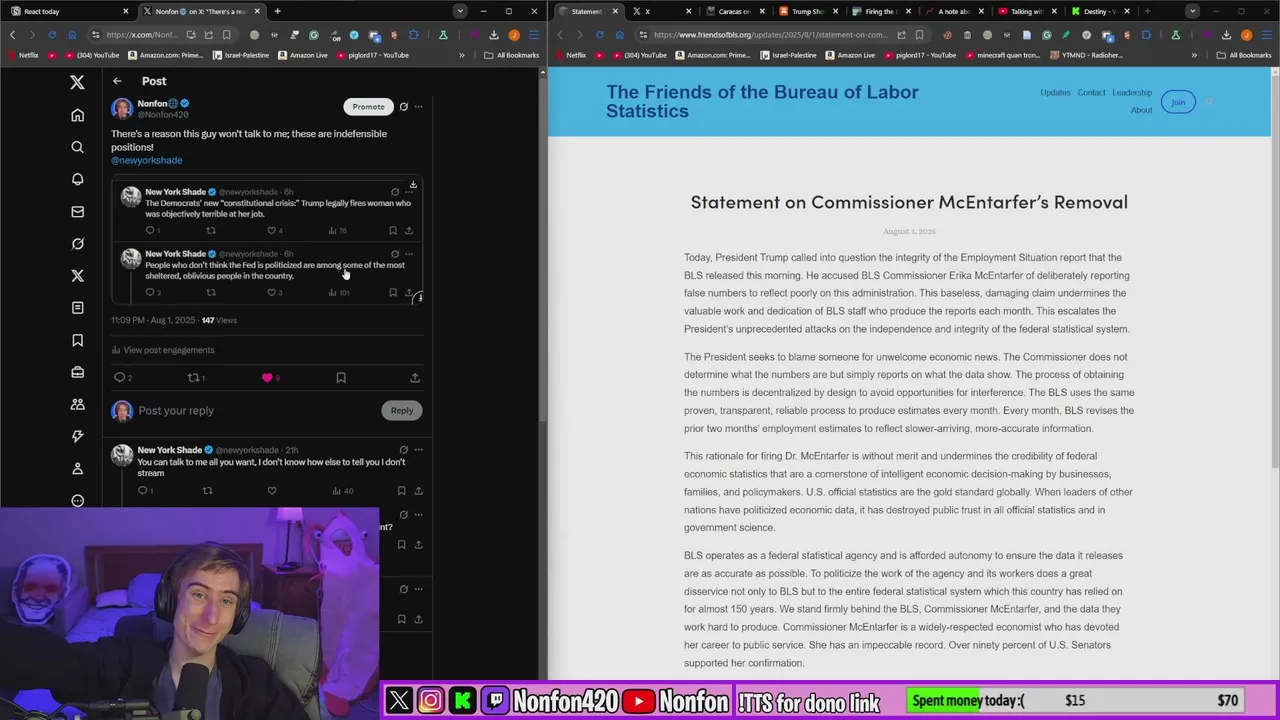Open X Explore search in the sidebar
The height and width of the screenshot is (720, 1280).
click(x=77, y=147)
